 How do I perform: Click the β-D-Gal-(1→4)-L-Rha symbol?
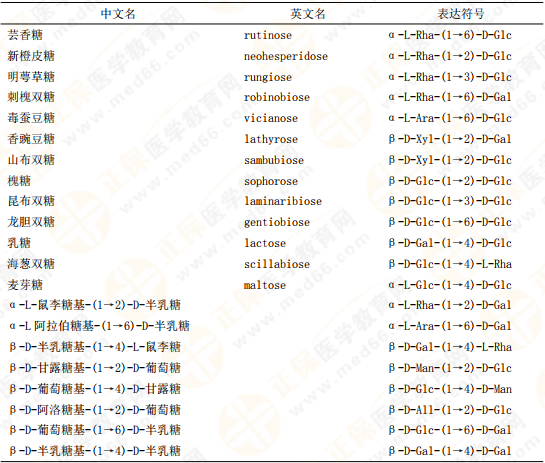(450, 347)
